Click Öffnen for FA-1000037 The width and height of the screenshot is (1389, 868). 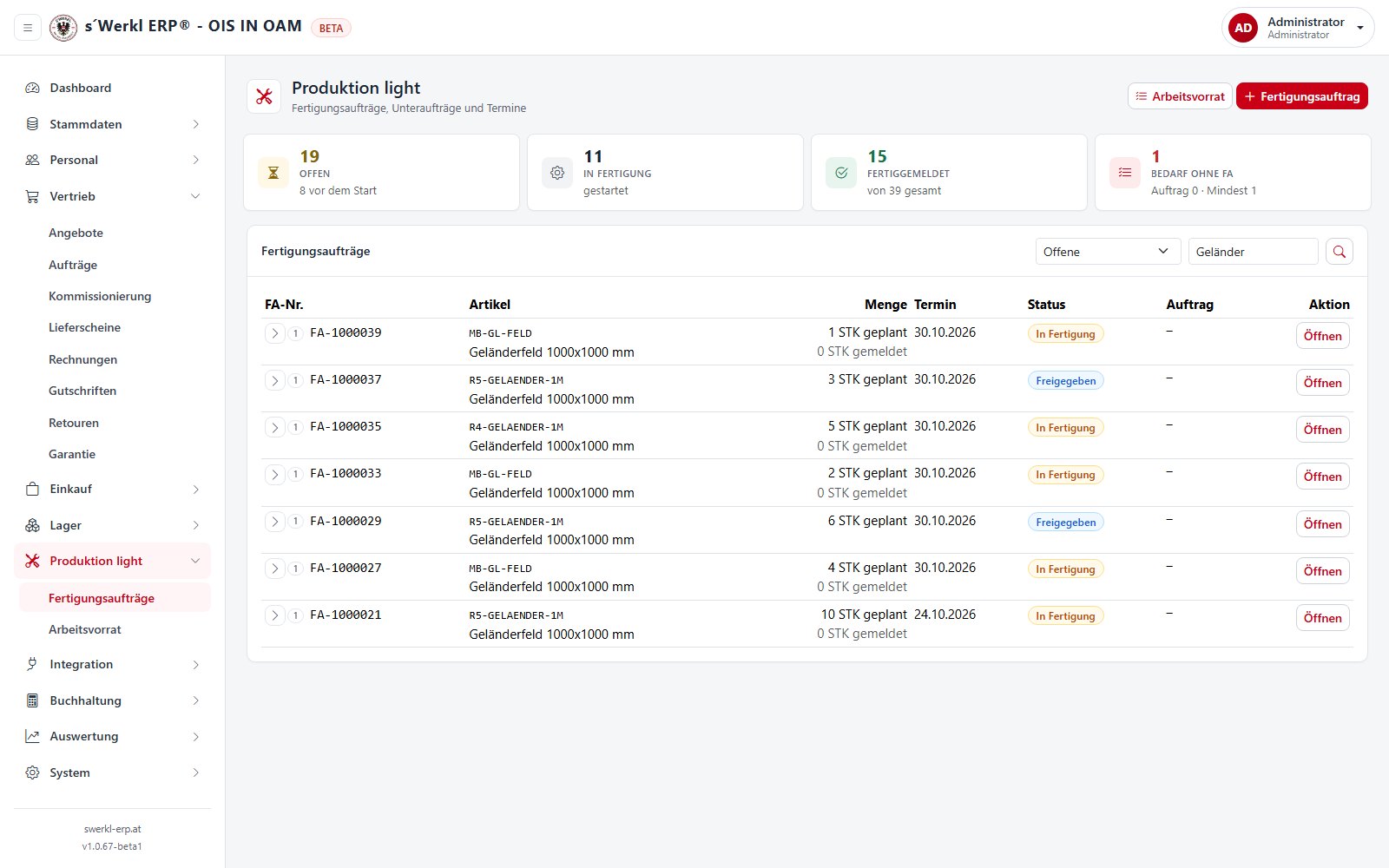point(1322,383)
